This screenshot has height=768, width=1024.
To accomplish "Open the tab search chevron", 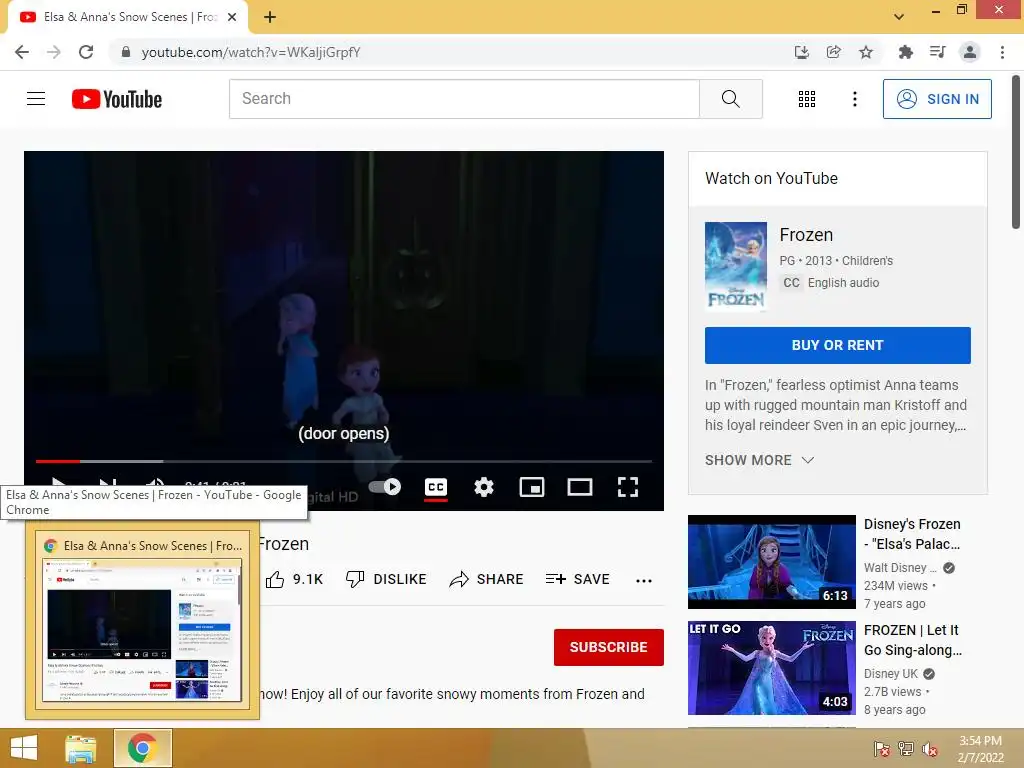I will pyautogui.click(x=899, y=17).
